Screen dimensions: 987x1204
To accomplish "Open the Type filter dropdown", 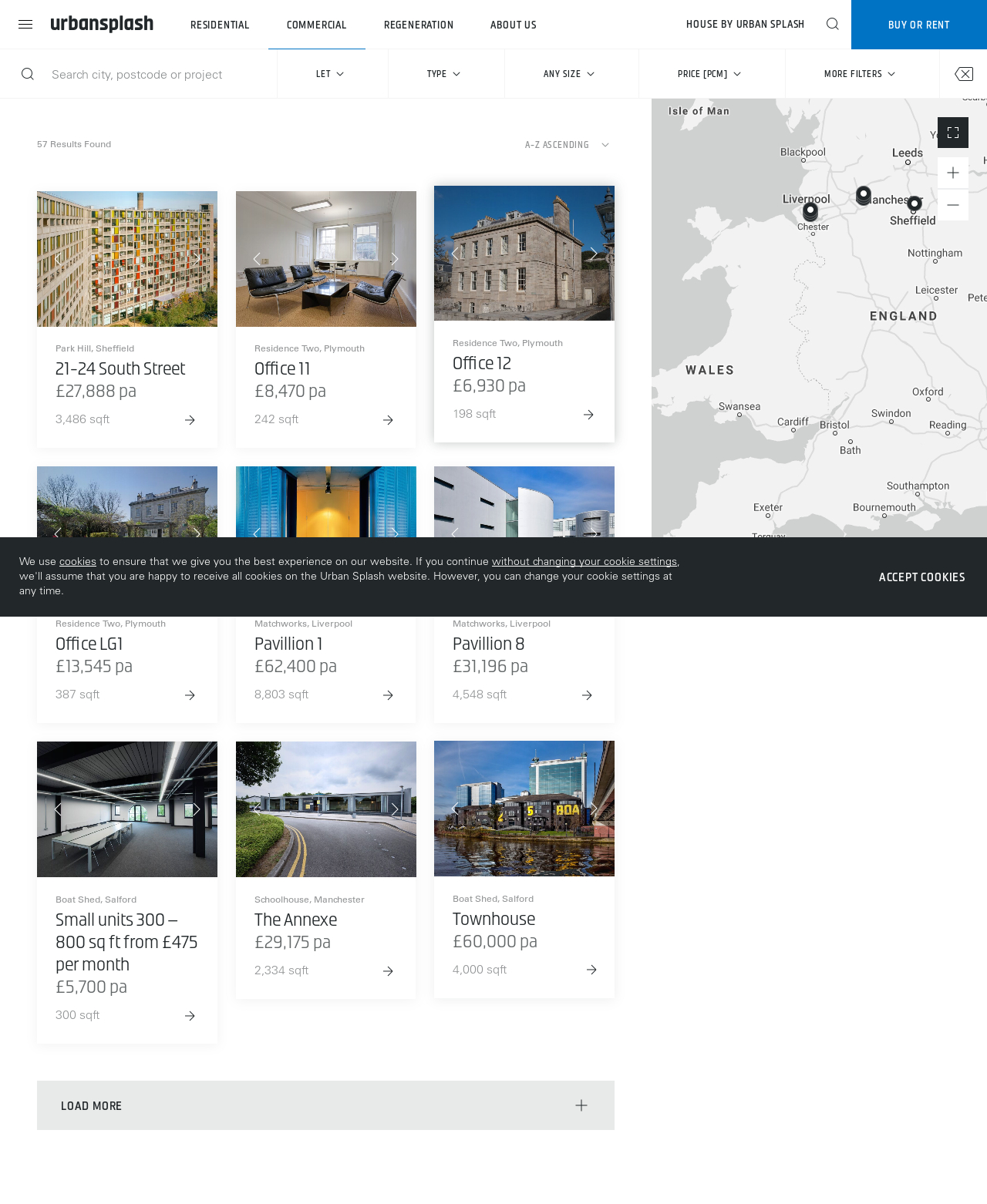I will pyautogui.click(x=444, y=74).
